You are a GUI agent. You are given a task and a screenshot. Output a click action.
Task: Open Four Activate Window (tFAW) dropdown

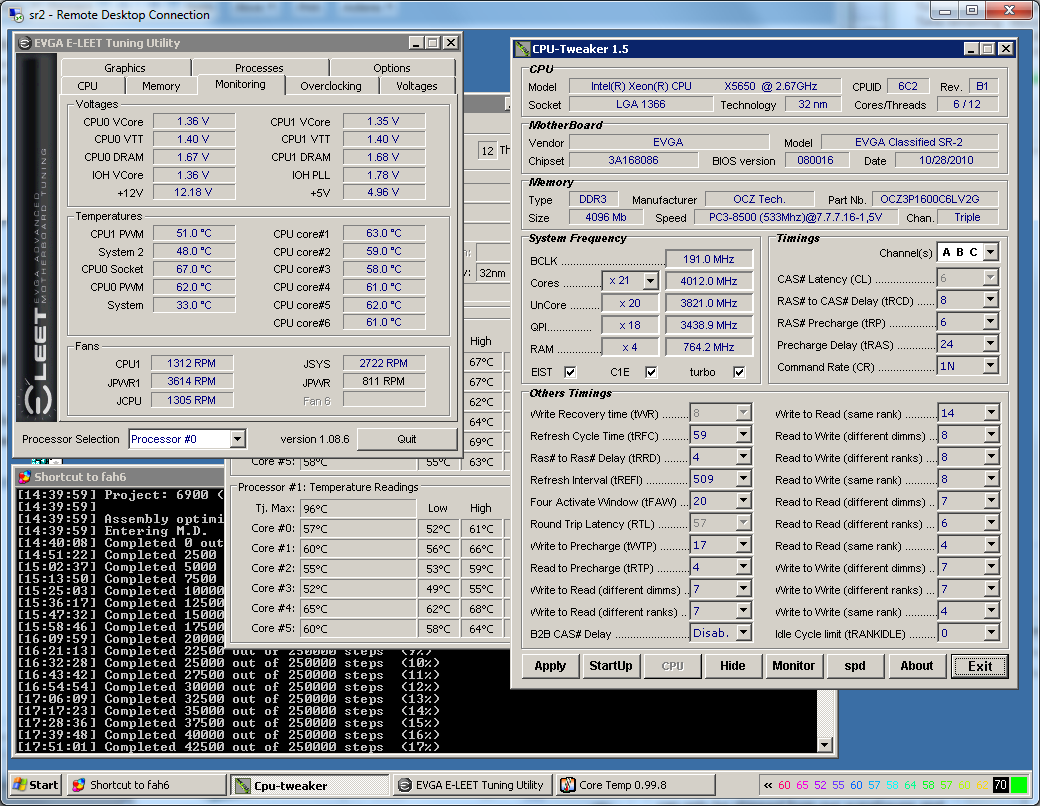coord(744,501)
